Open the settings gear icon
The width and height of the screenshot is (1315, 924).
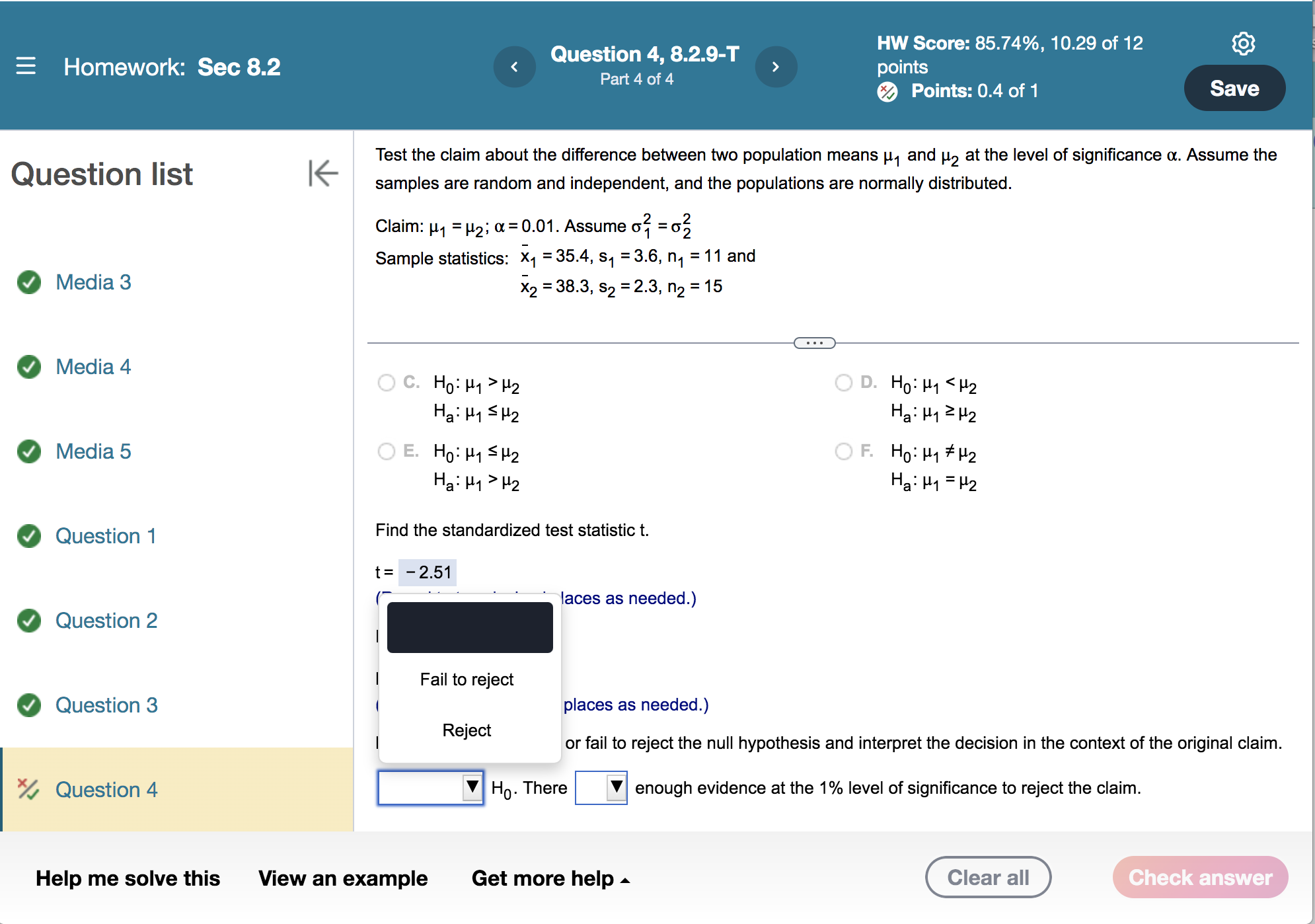coord(1243,44)
